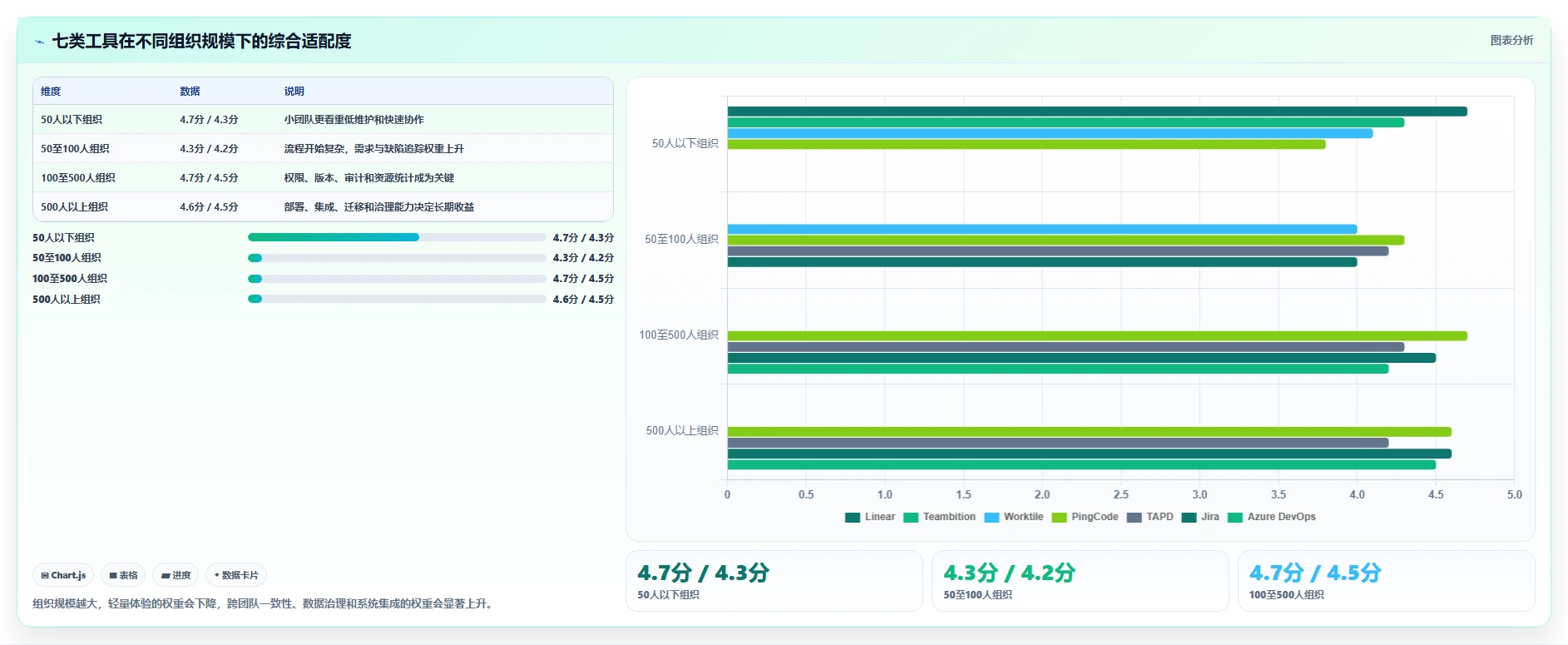Click the 50人以下组织 progress row label
The image size is (1568, 645).
63,237
